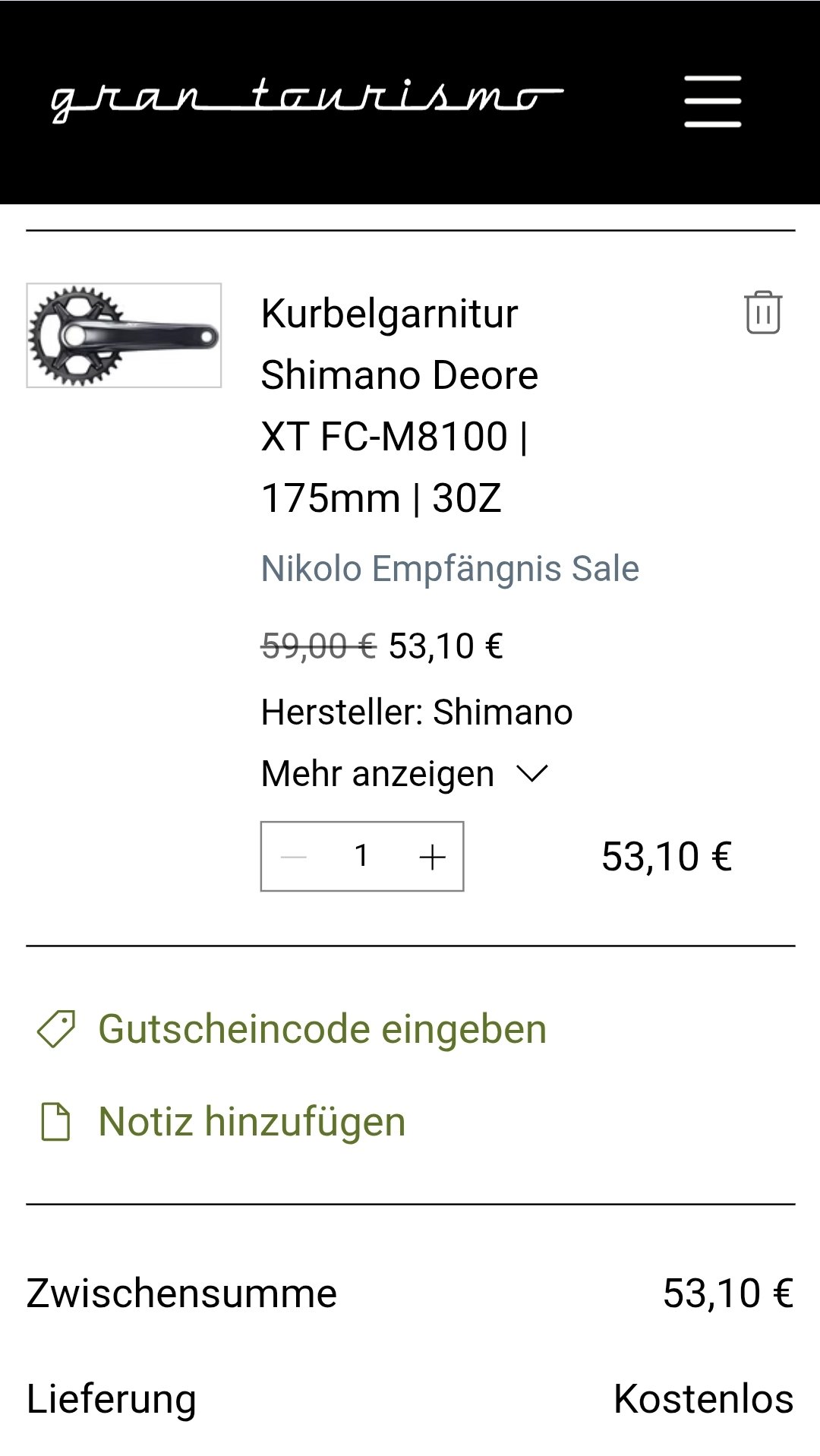Open the crankset product thumbnail
Image resolution: width=820 pixels, height=1456 pixels.
point(124,335)
